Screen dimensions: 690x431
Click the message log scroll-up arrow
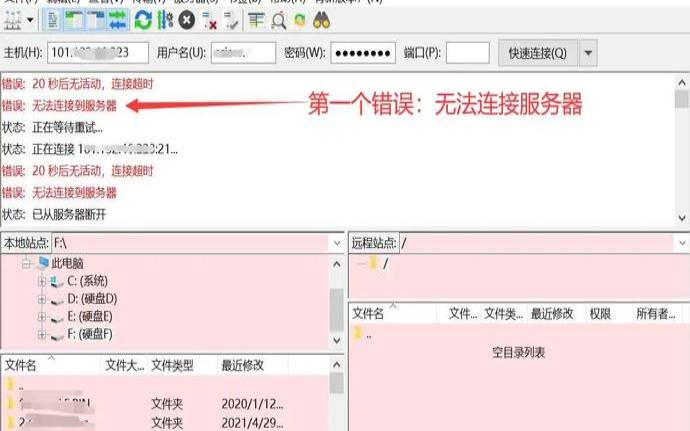[x=682, y=82]
